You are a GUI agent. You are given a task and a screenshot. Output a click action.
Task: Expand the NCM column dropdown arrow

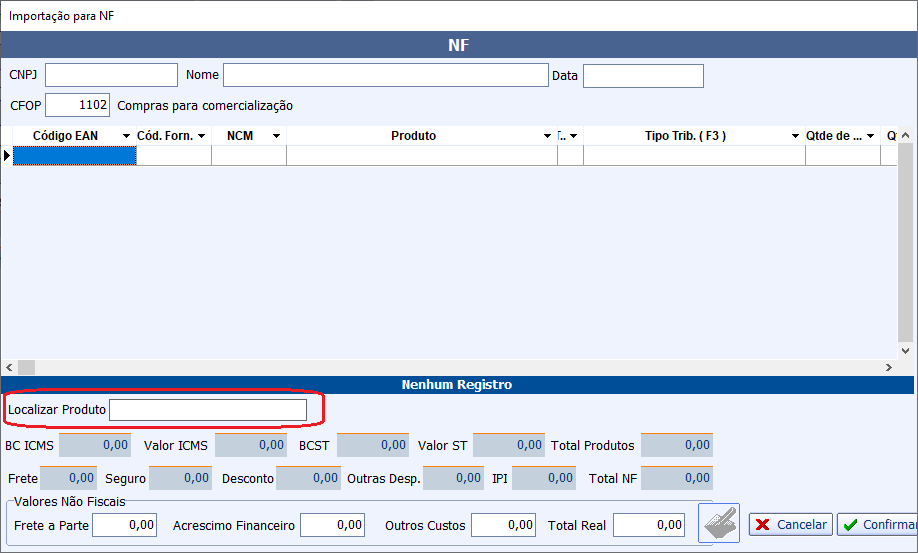276,136
